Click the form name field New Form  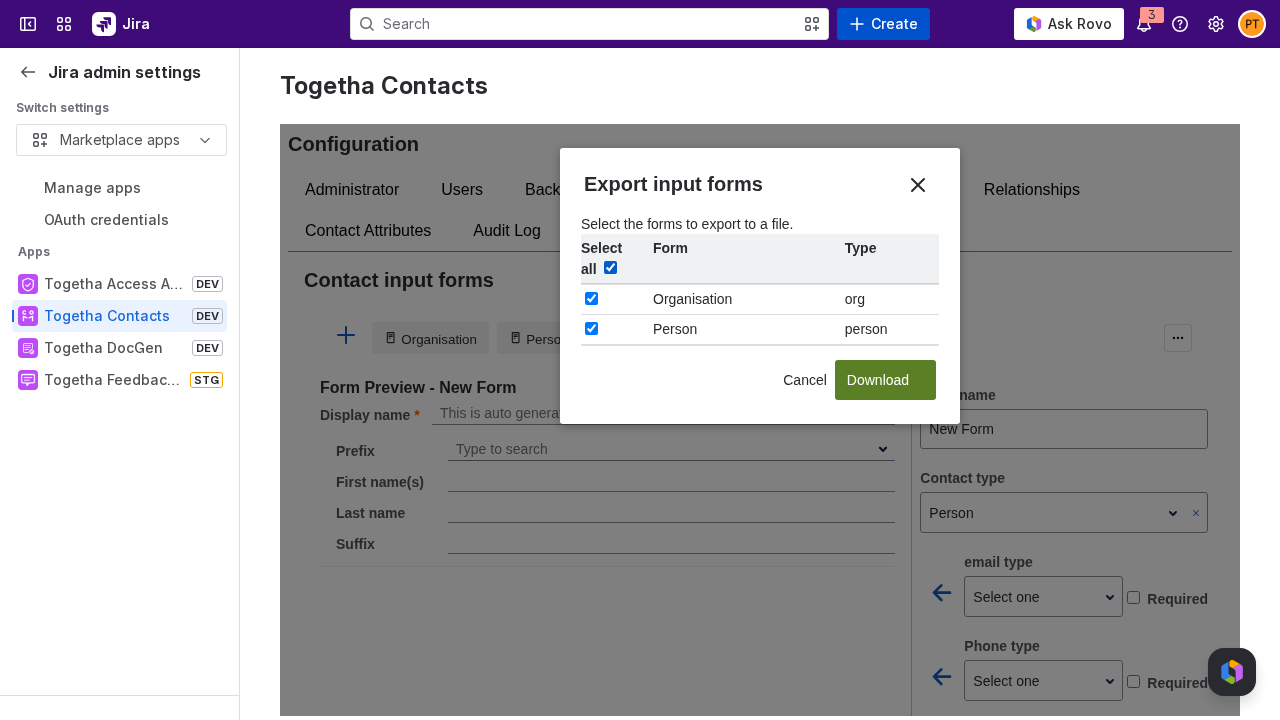(1064, 429)
